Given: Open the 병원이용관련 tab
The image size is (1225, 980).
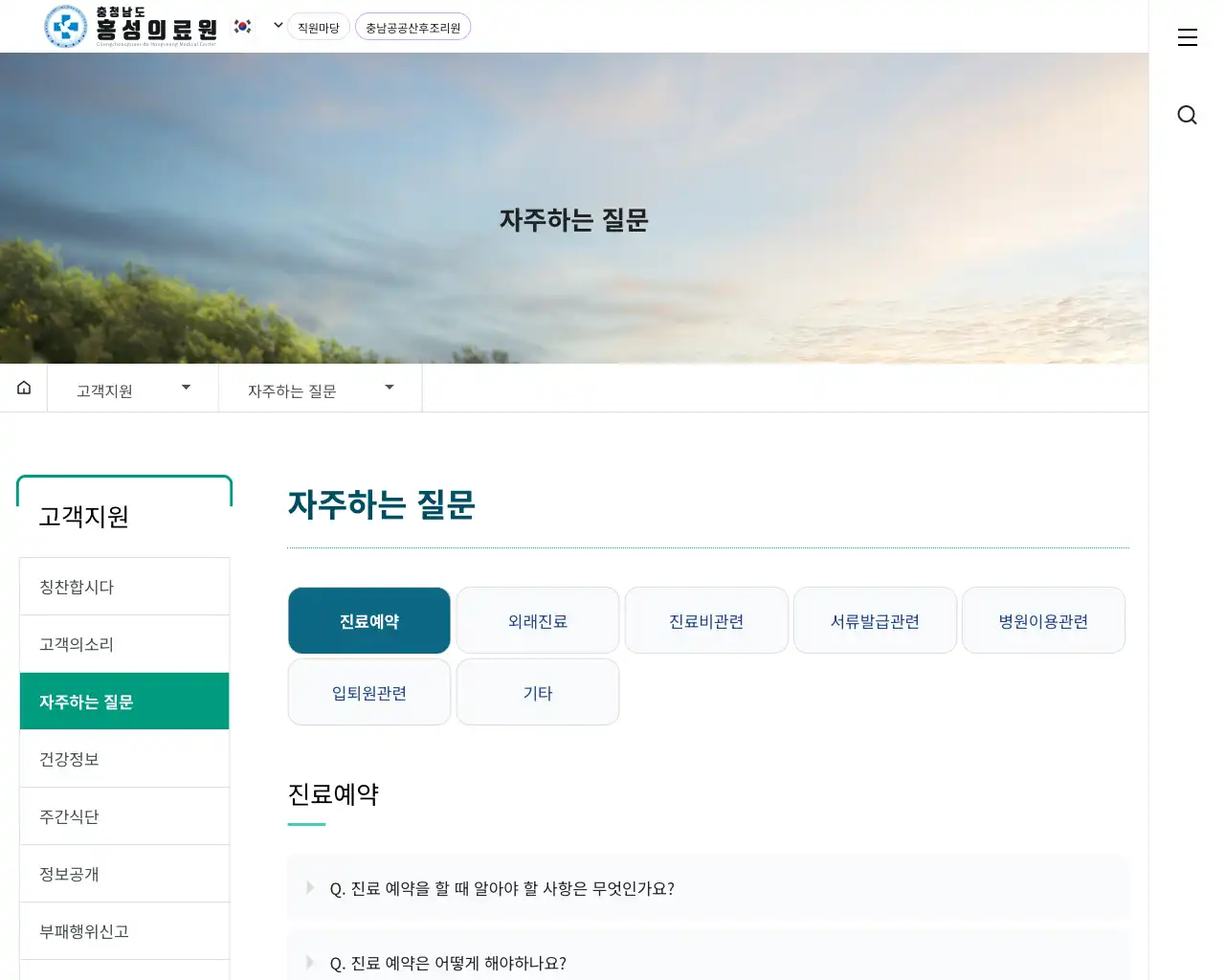Looking at the screenshot, I should (x=1043, y=621).
